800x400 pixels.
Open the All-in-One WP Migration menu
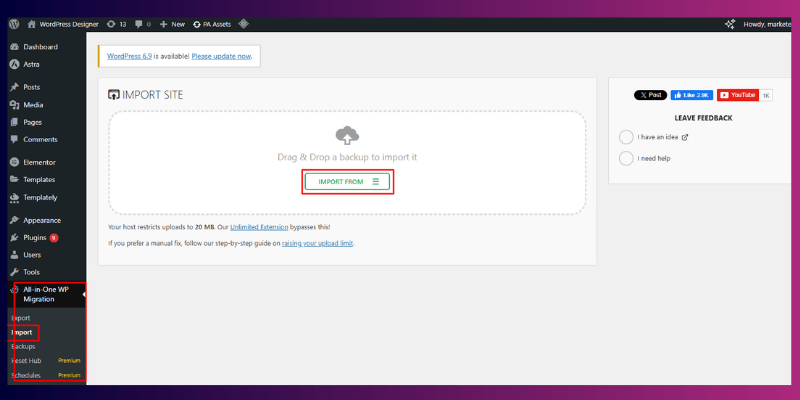(47, 294)
